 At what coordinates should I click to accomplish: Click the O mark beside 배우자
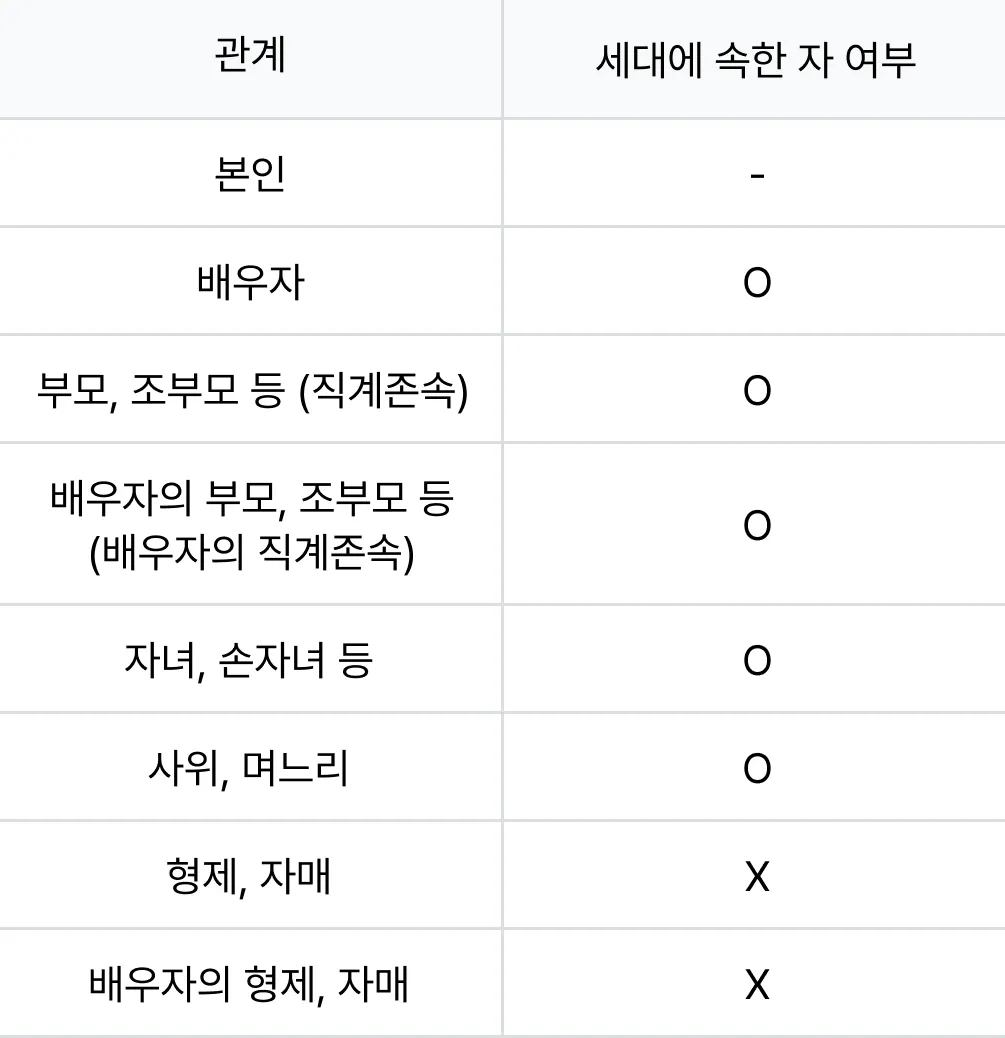click(x=757, y=283)
